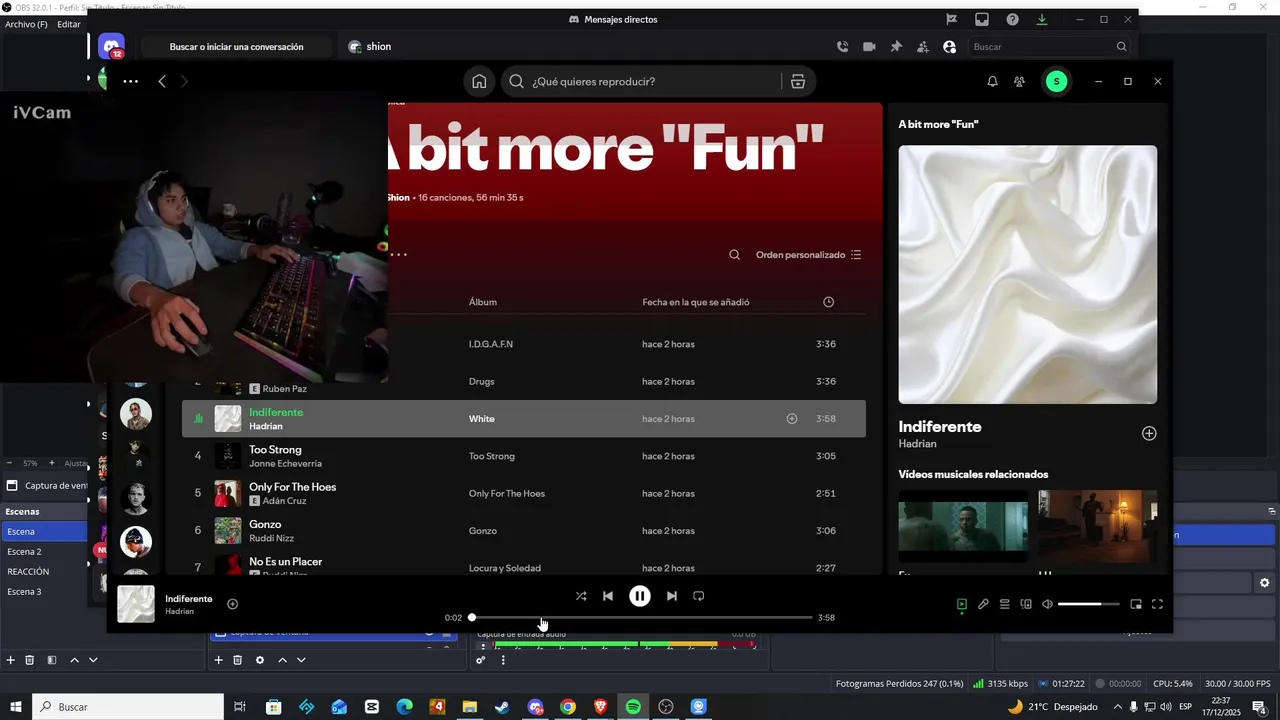Image resolution: width=1280 pixels, height=720 pixels.
Task: Open Spotify from the Windows taskbar
Action: [x=633, y=707]
